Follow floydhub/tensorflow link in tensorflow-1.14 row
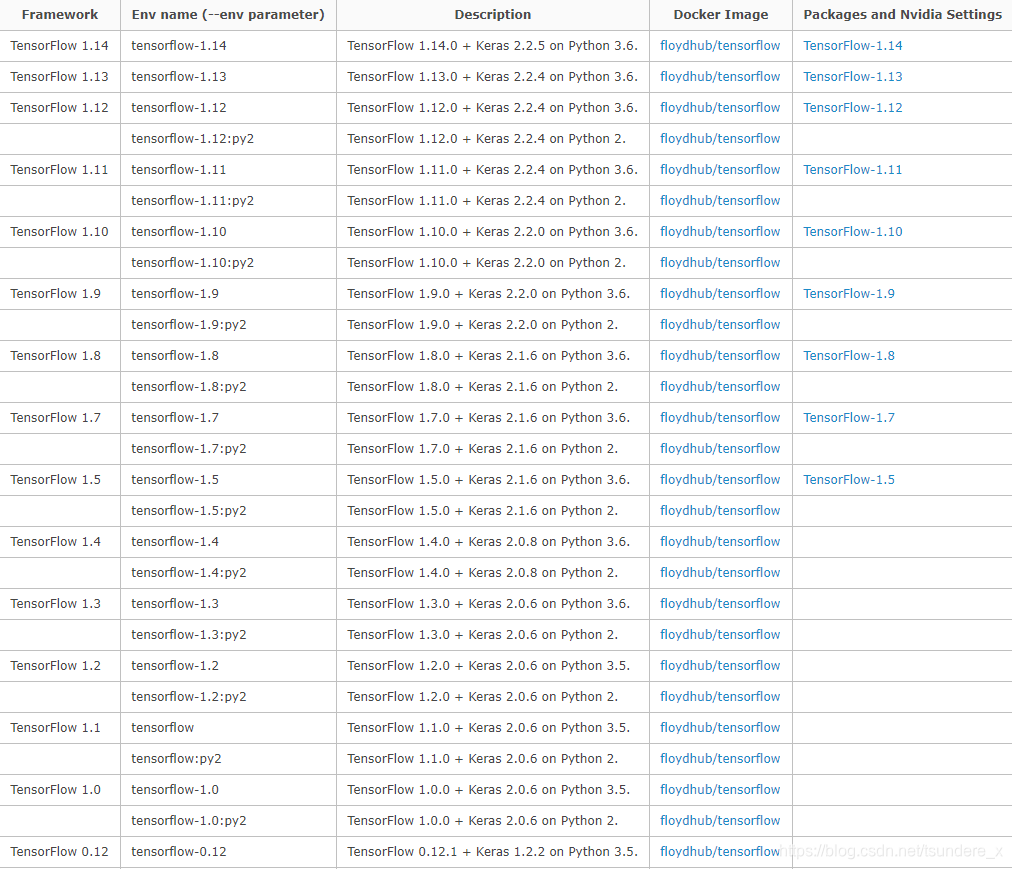The image size is (1012, 869). [x=720, y=46]
